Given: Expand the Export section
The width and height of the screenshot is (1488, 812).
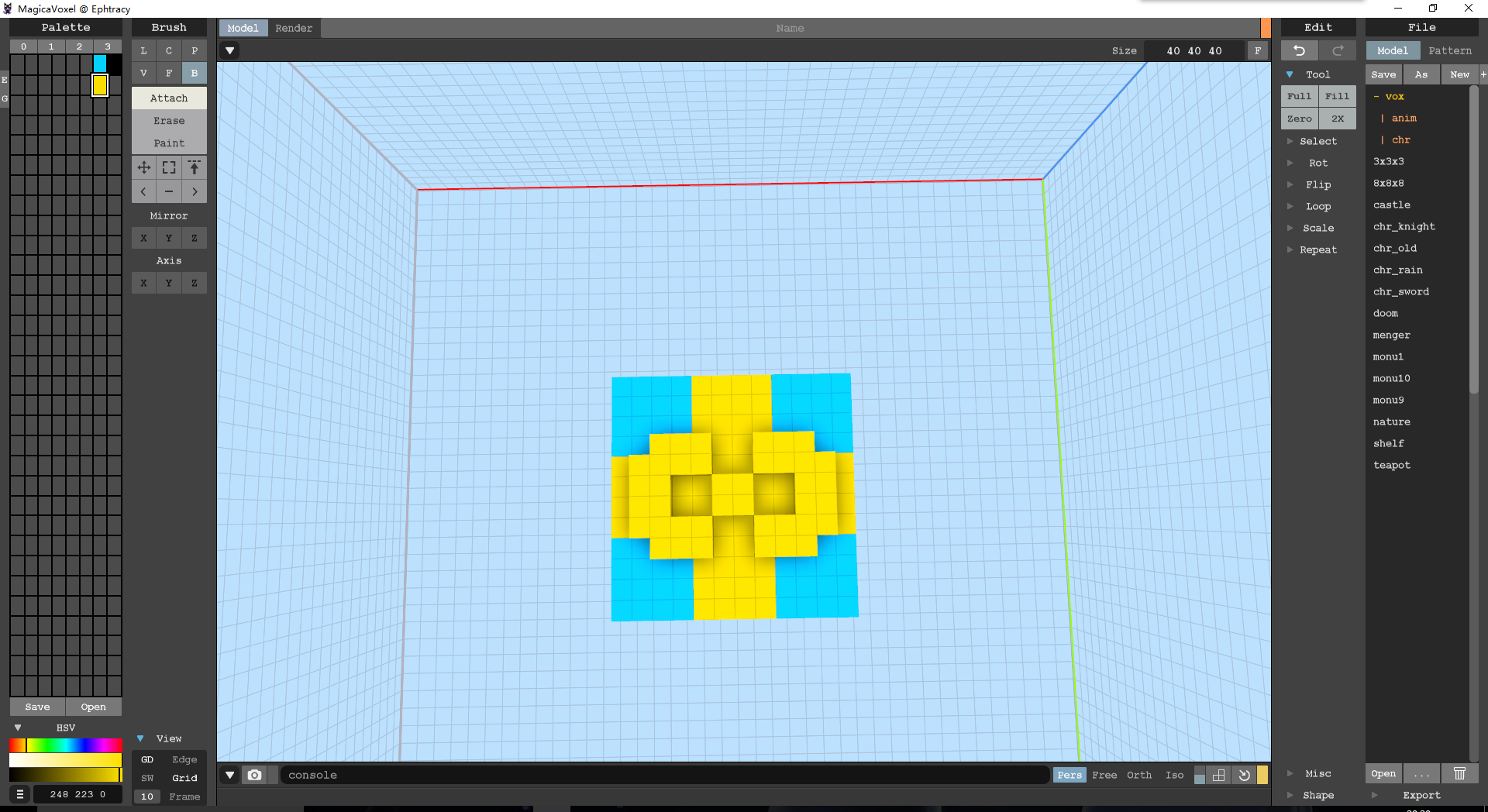Looking at the screenshot, I should click(x=1421, y=795).
